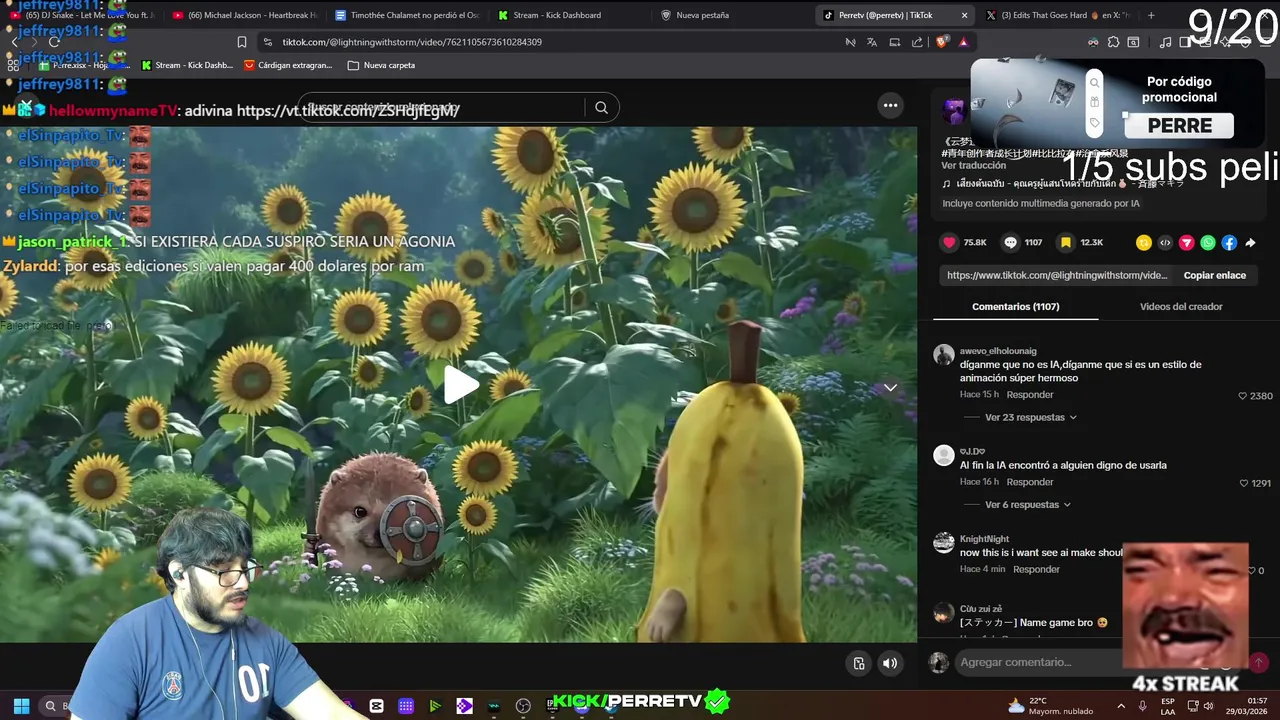Switch to Timothée Chalamet tab
The width and height of the screenshot is (1280, 720).
[x=407, y=15]
